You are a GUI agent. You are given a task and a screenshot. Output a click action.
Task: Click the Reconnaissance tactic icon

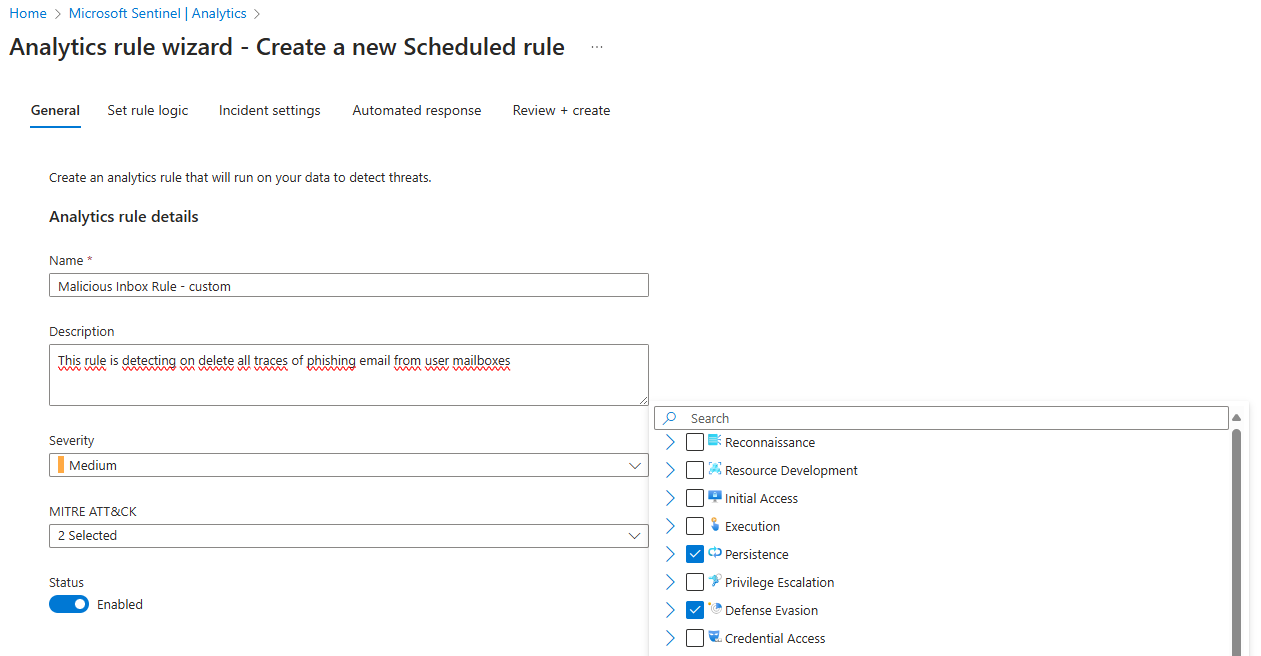coord(714,441)
